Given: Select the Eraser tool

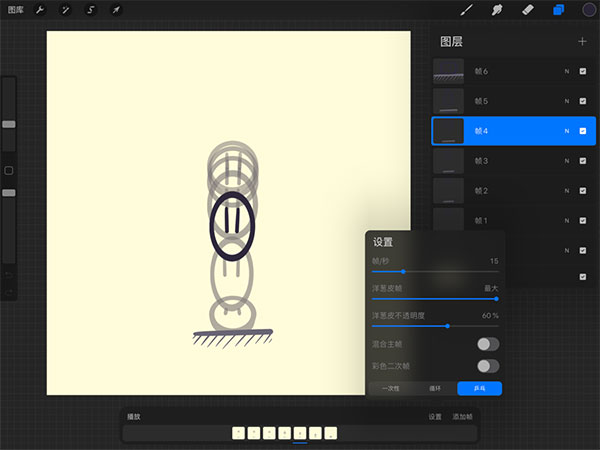Looking at the screenshot, I should pos(527,10).
